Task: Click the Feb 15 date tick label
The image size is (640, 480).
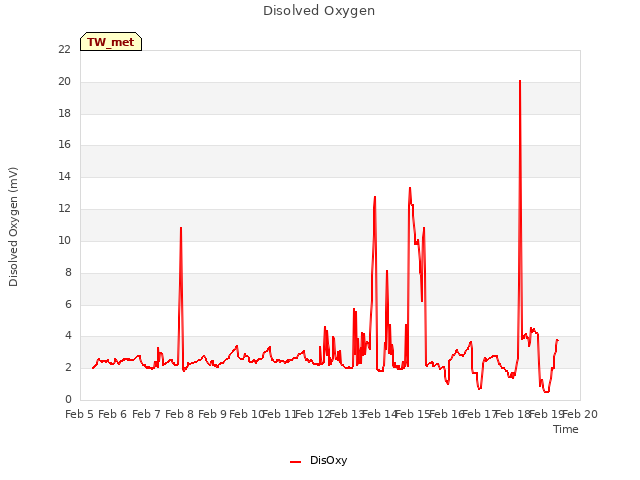Action: pyautogui.click(x=413, y=414)
